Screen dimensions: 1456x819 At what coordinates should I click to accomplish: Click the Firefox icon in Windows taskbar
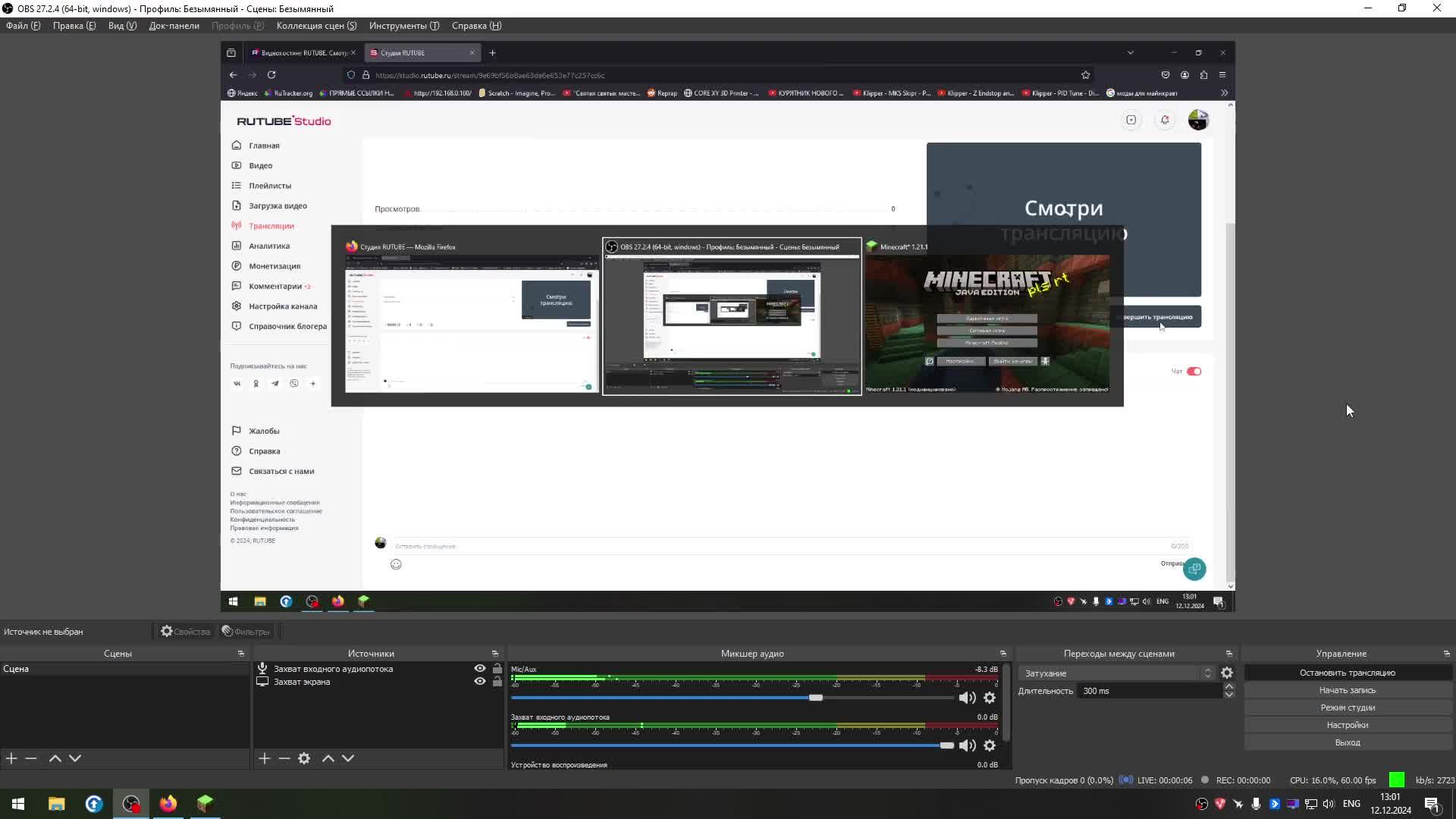tap(168, 804)
